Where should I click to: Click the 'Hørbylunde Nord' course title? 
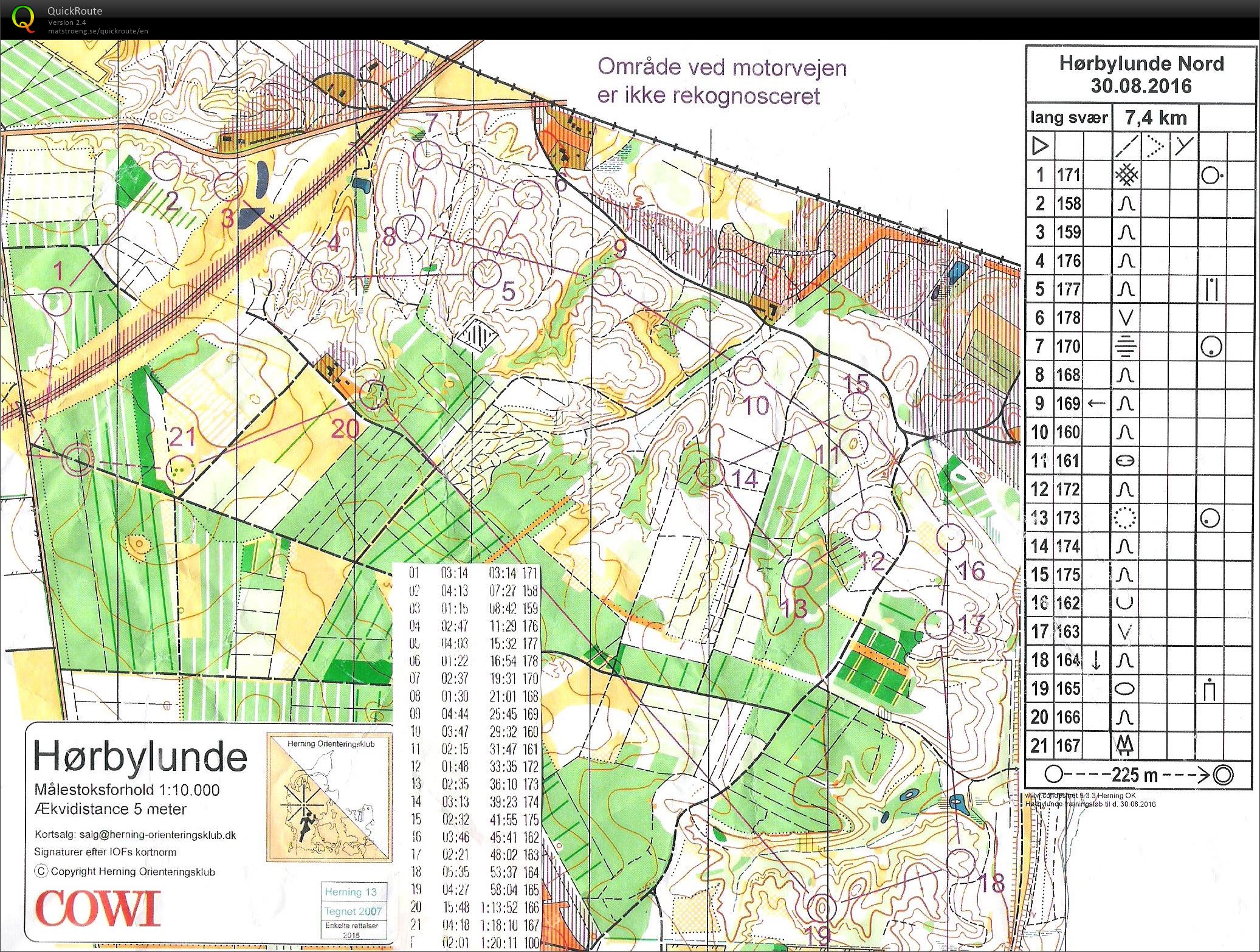pos(1141,63)
